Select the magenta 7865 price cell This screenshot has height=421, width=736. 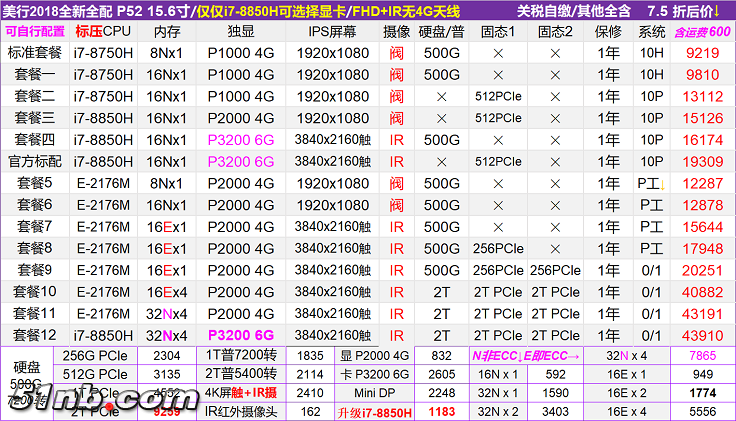pos(701,354)
